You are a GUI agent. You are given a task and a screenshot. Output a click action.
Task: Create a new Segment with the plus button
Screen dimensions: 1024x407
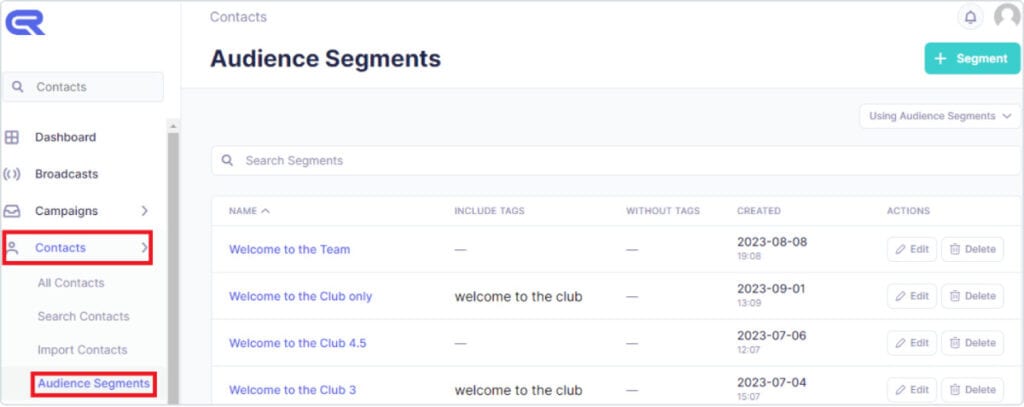(972, 58)
